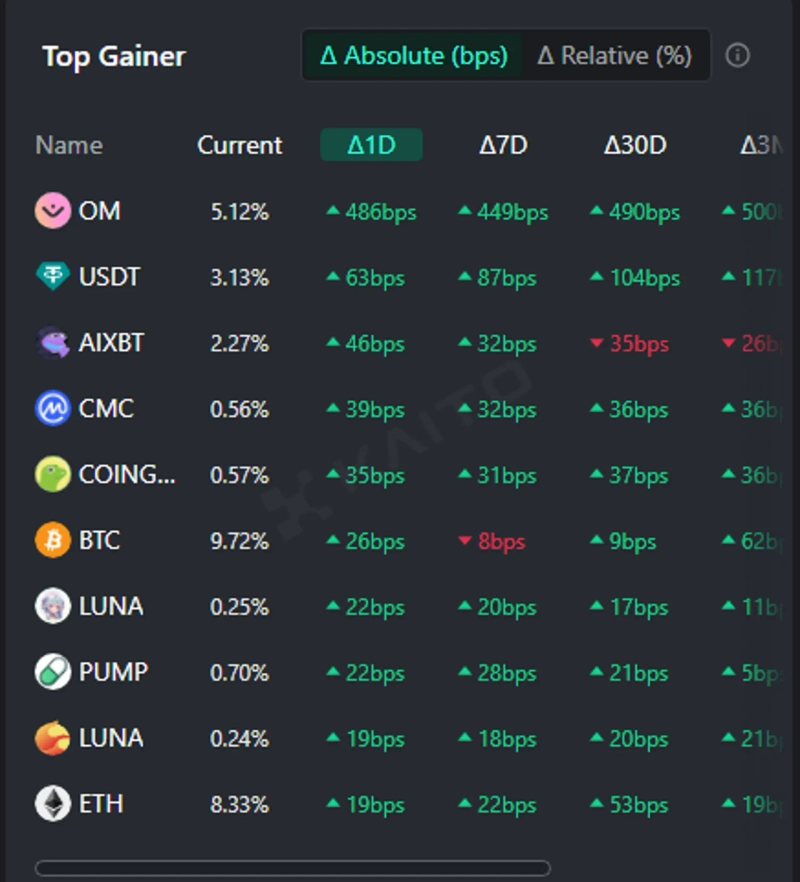Screen dimensions: 800x882
Task: Switch to Δ Relative (%) mode
Action: click(615, 55)
